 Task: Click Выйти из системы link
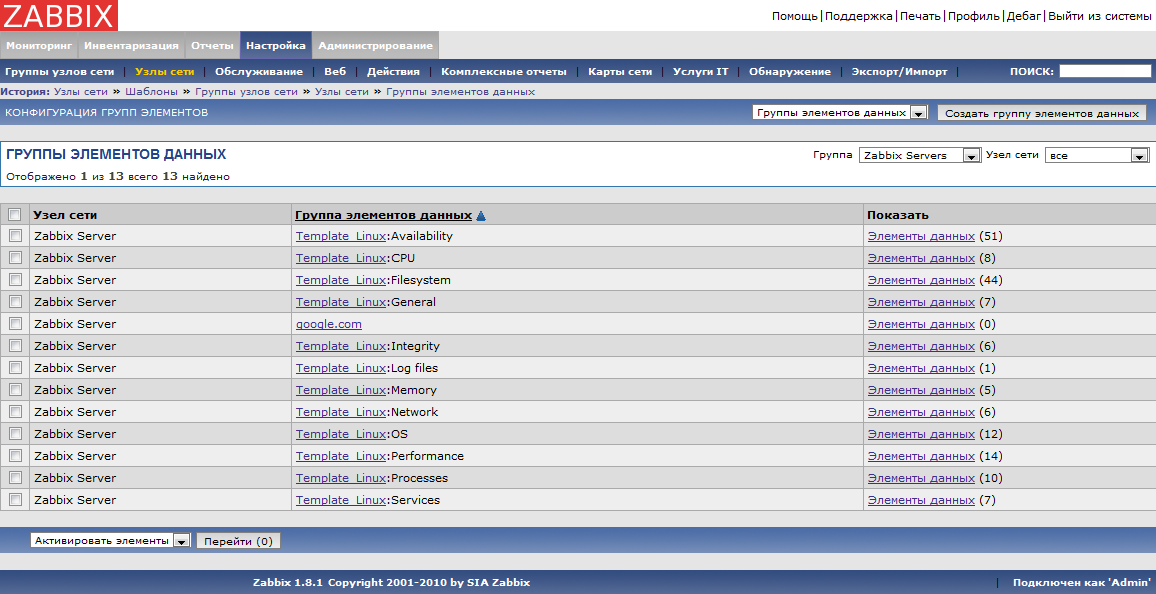pos(1099,15)
